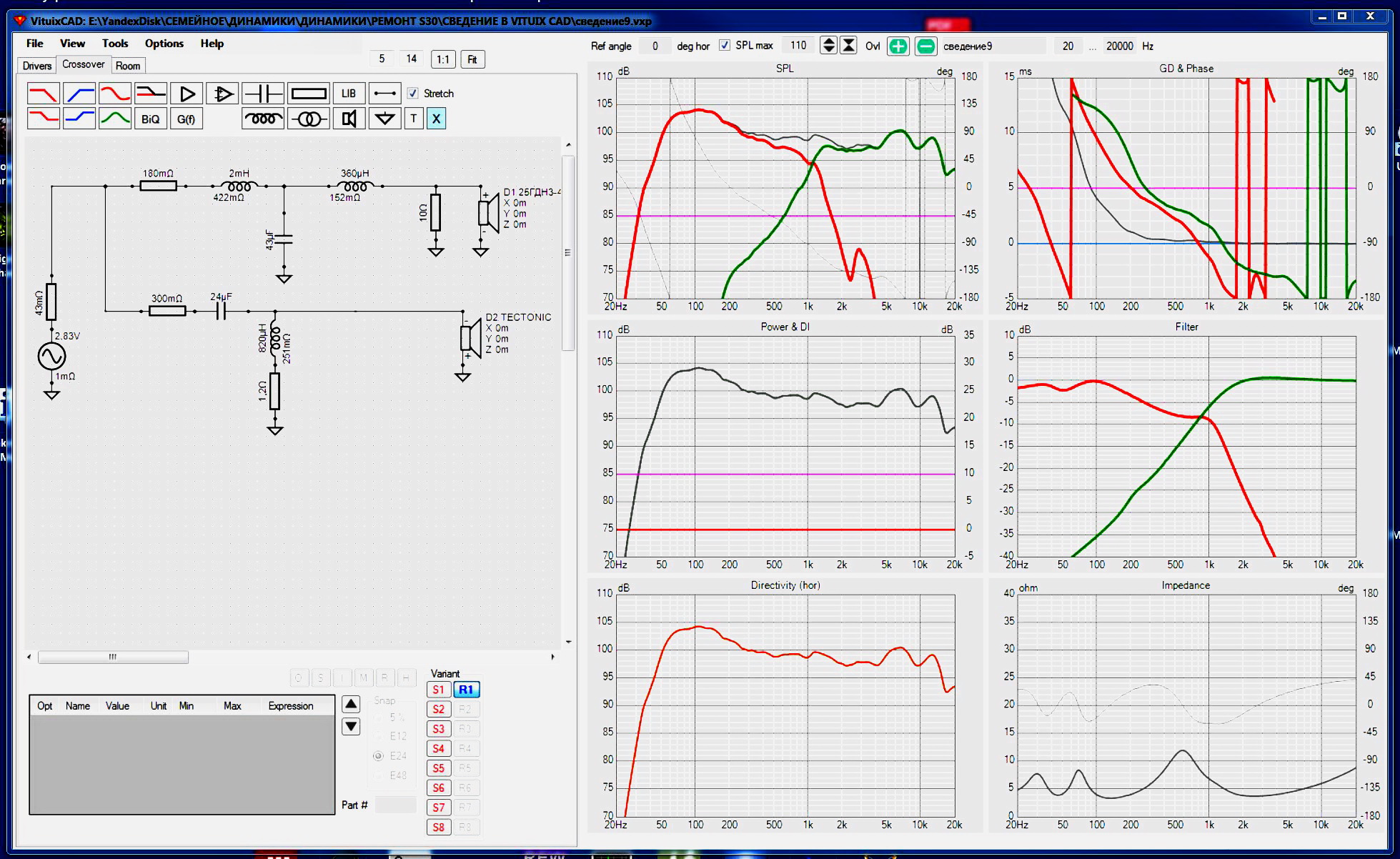This screenshot has width=1400, height=859.
Task: Select the buffer amplifier triangle tool
Action: coord(187,94)
